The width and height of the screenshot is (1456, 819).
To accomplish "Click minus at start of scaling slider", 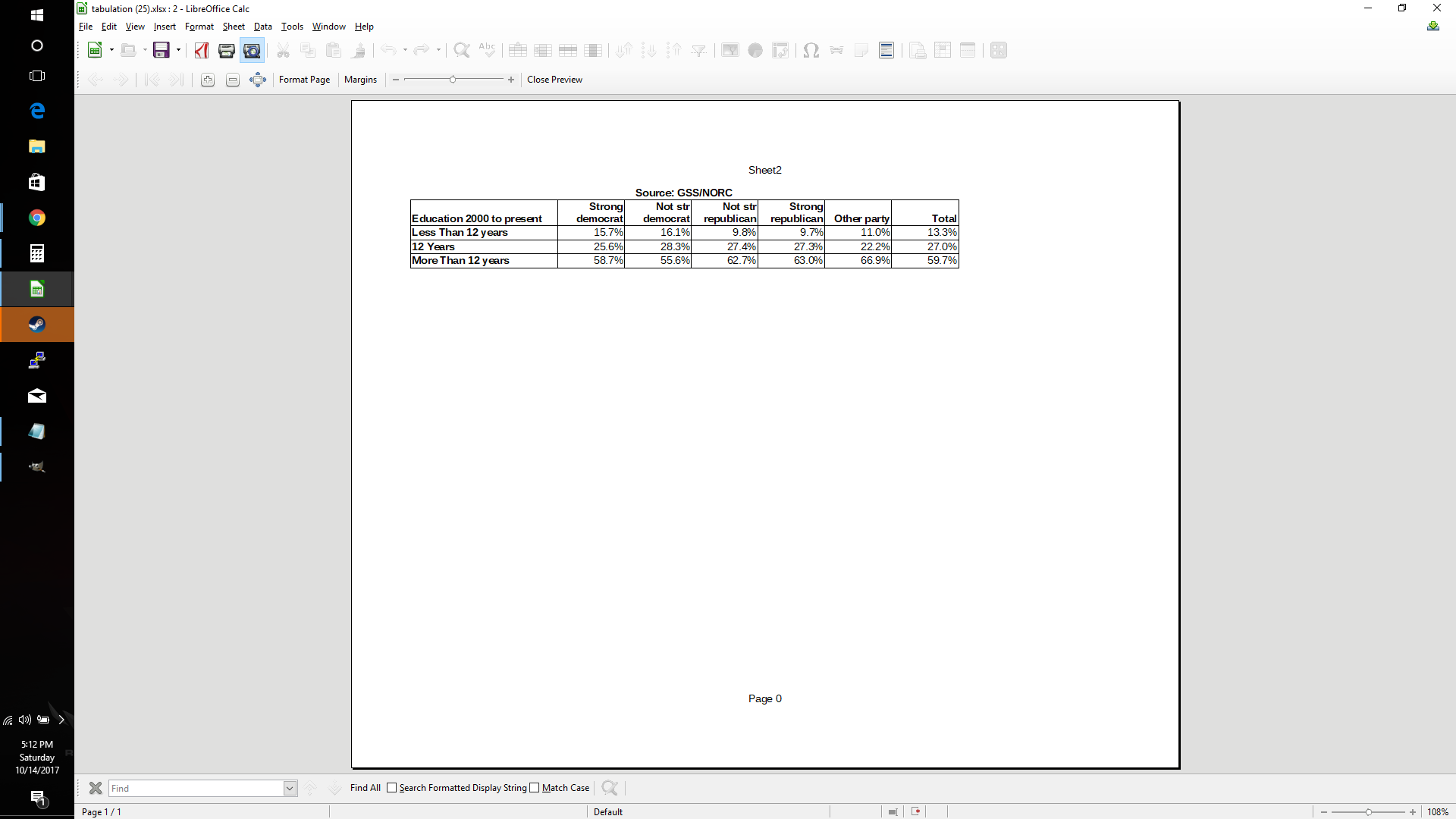I will (x=396, y=80).
